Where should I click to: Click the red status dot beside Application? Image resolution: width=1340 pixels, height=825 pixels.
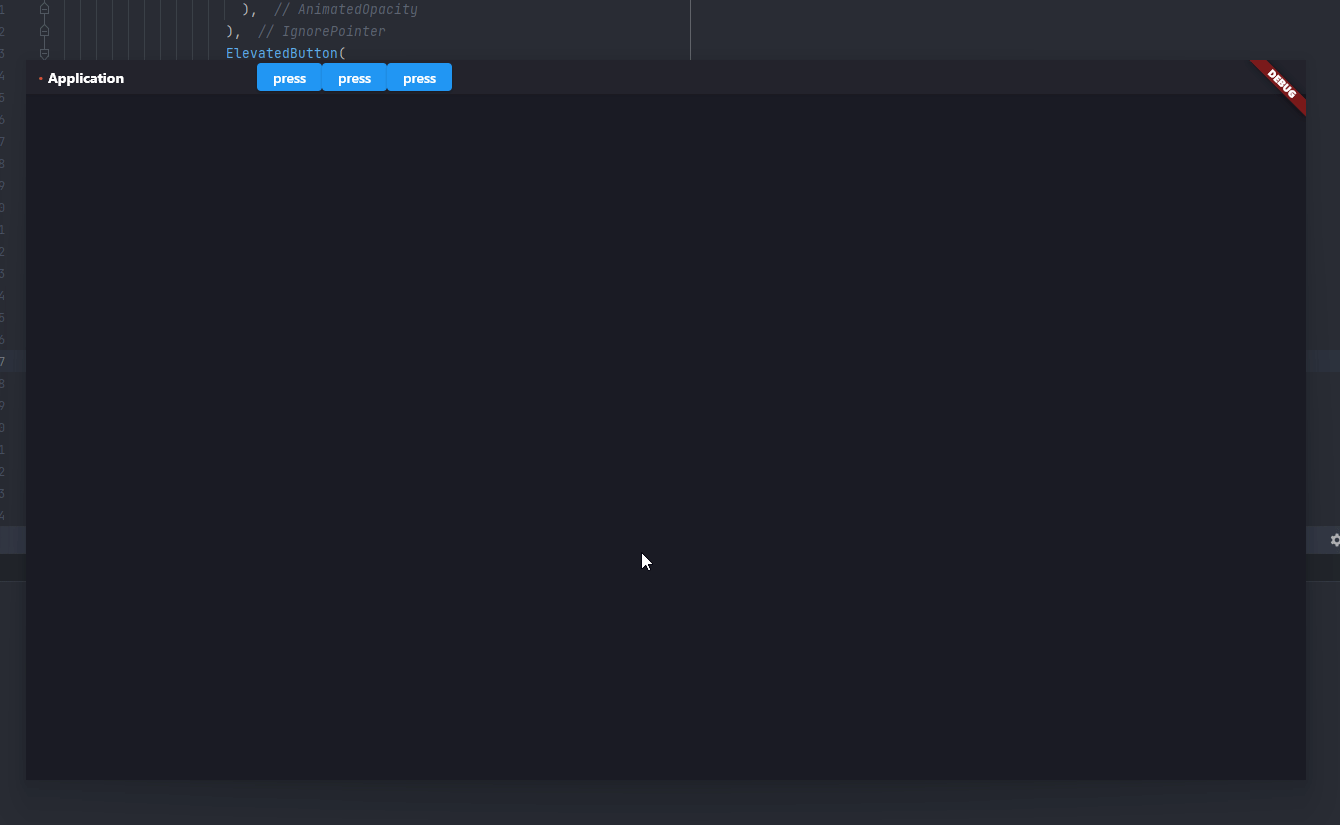click(x=40, y=78)
